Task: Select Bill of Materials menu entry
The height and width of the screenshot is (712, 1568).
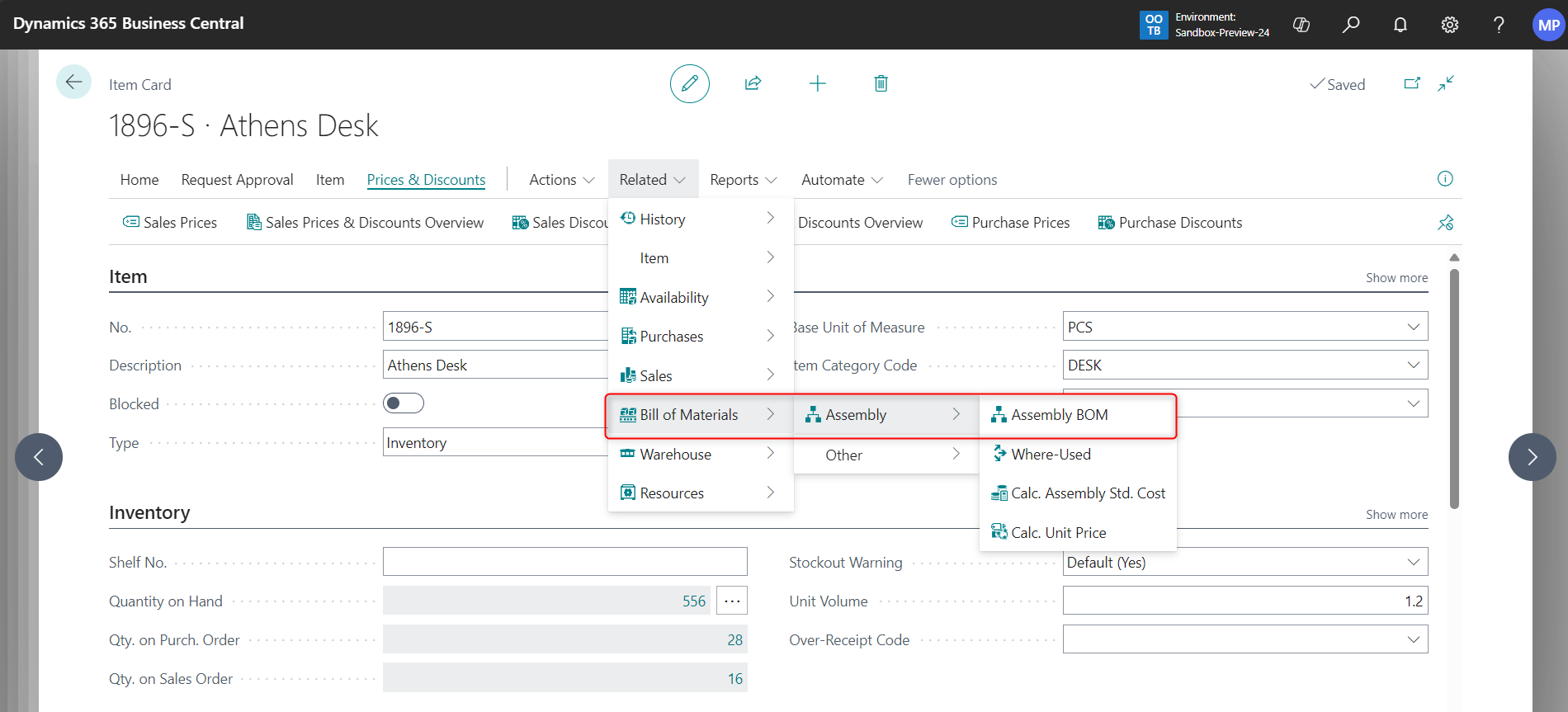Action: click(x=701, y=415)
